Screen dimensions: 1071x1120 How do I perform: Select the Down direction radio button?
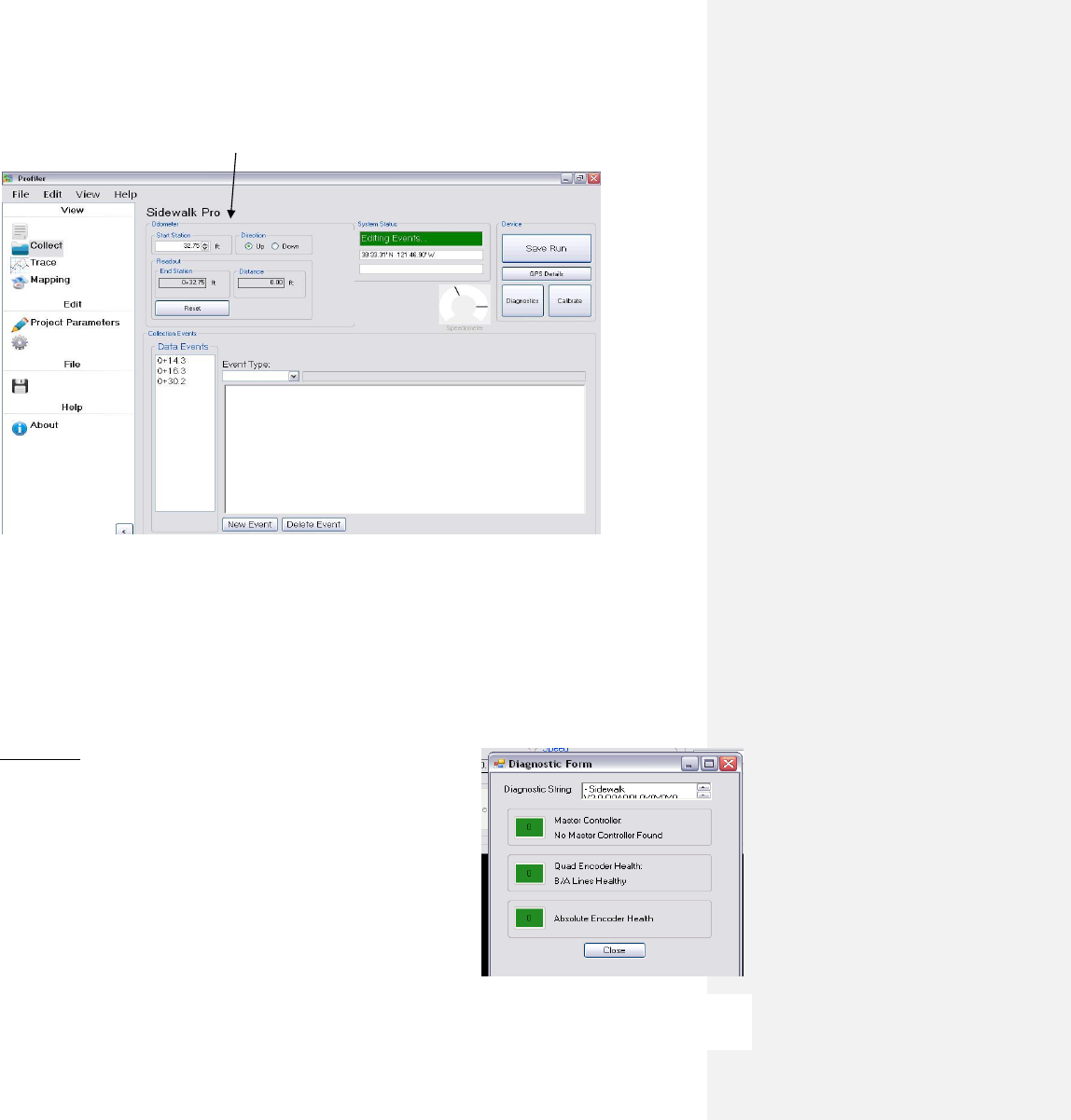[x=275, y=246]
